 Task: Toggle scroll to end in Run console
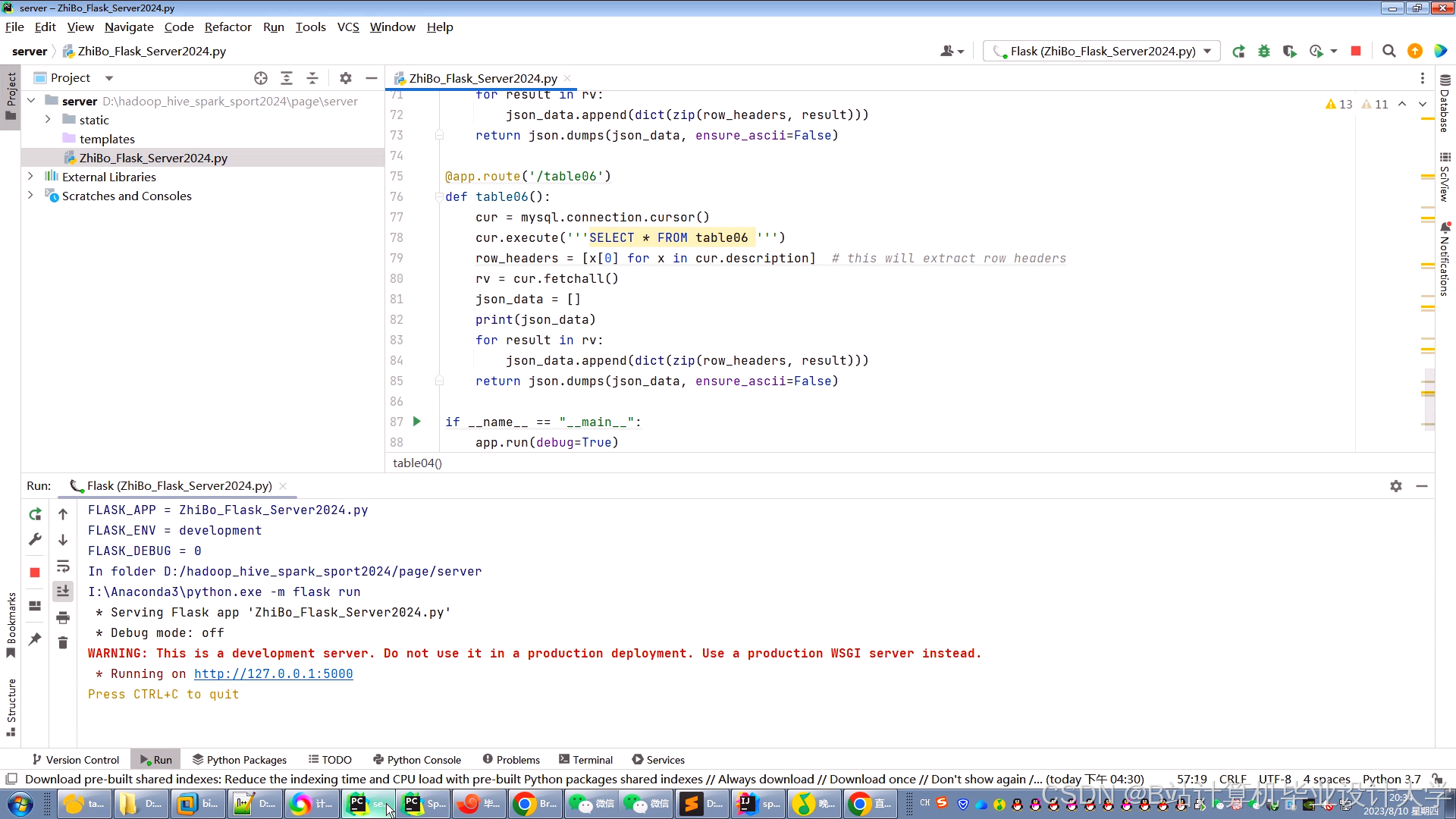tap(63, 591)
